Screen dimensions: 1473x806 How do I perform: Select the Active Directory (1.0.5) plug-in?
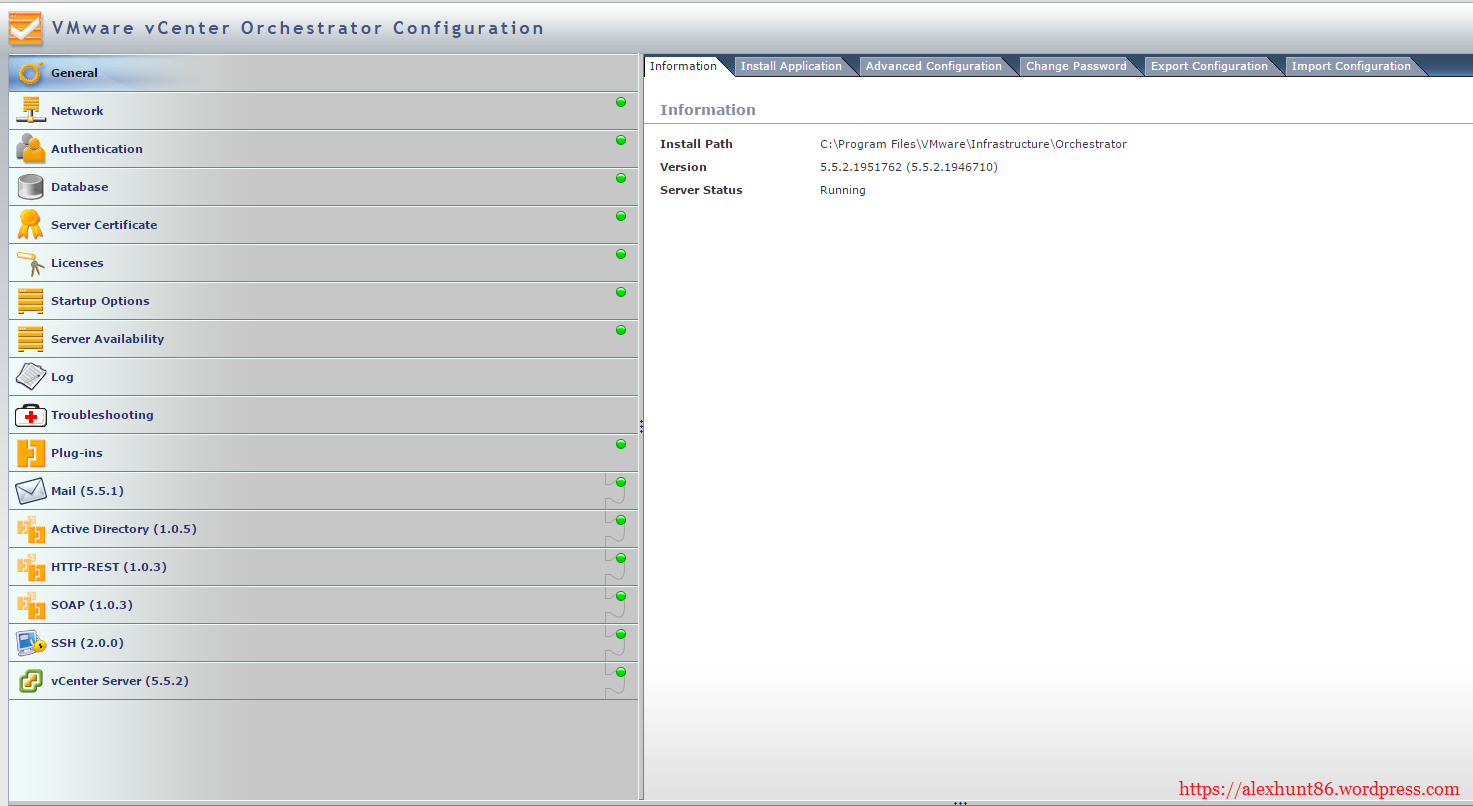[323, 529]
